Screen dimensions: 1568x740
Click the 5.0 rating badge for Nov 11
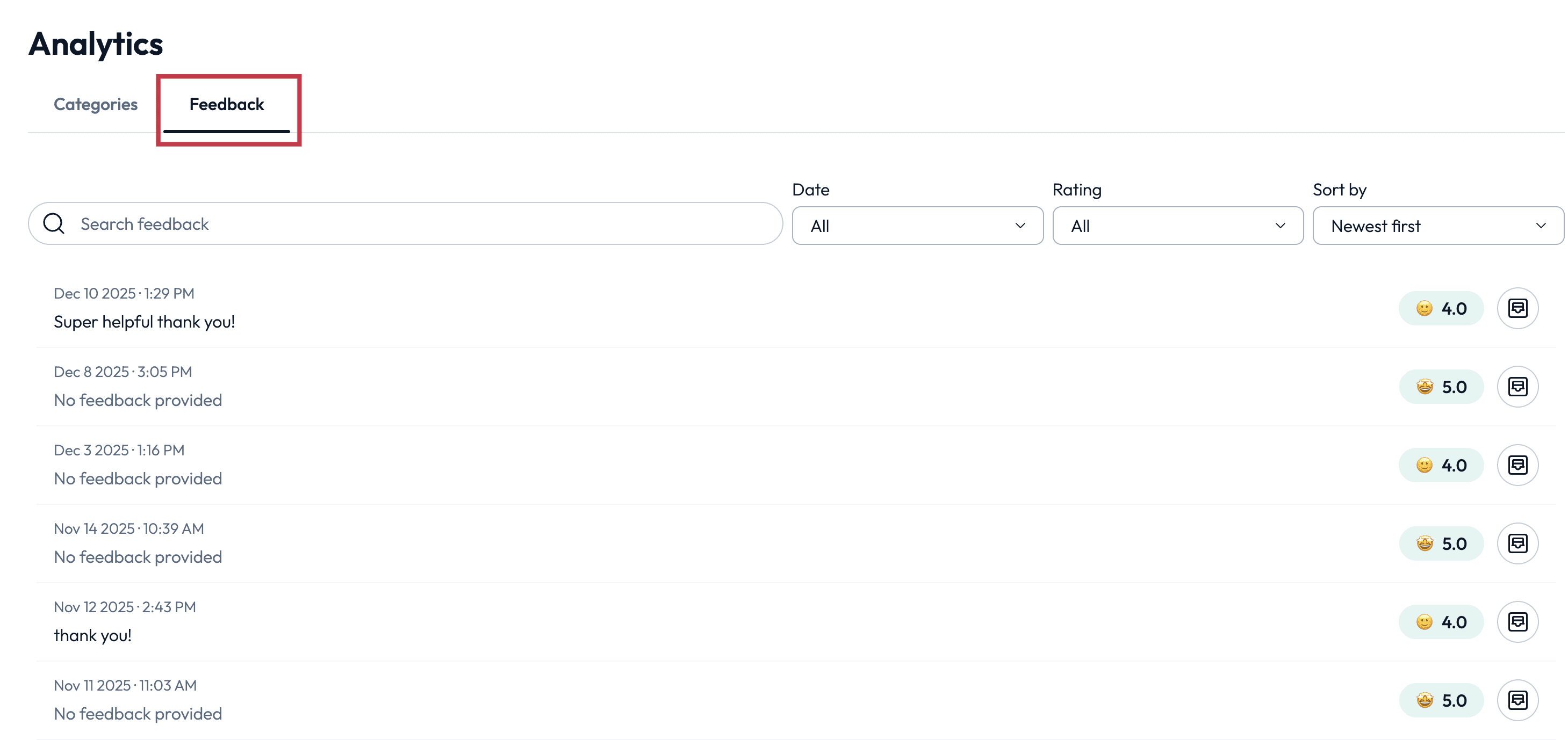point(1441,701)
